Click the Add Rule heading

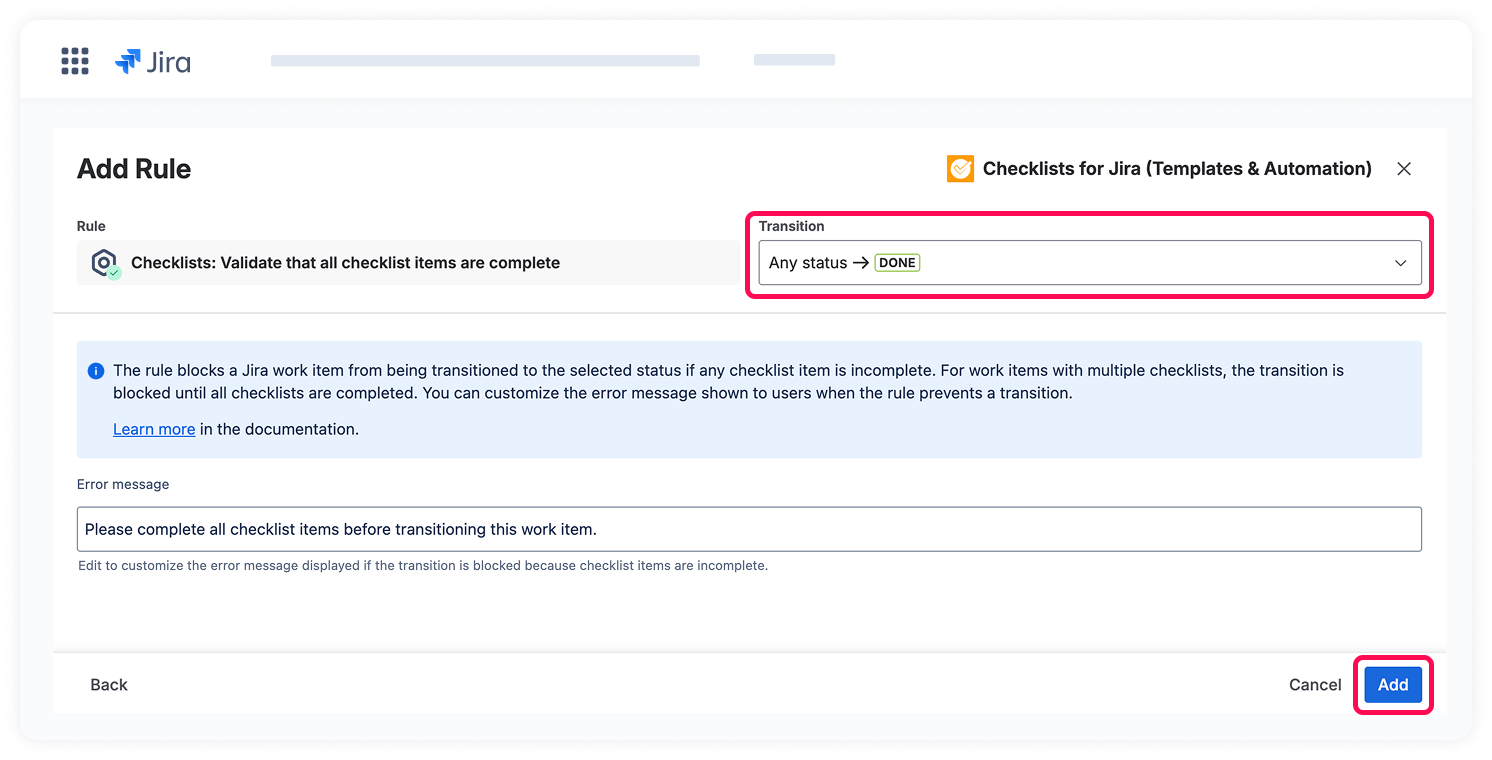click(x=134, y=169)
